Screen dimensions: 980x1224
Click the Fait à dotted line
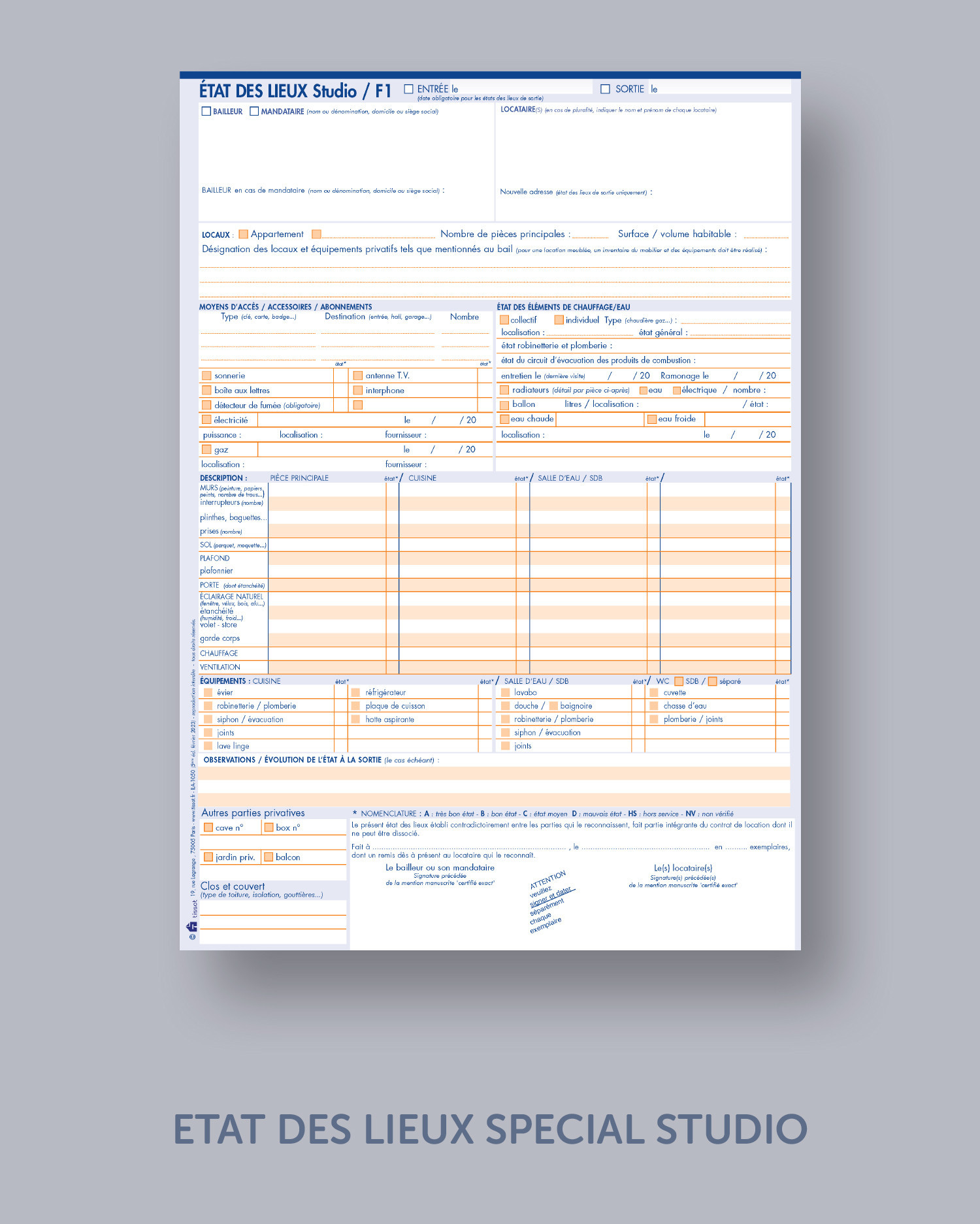469,847
